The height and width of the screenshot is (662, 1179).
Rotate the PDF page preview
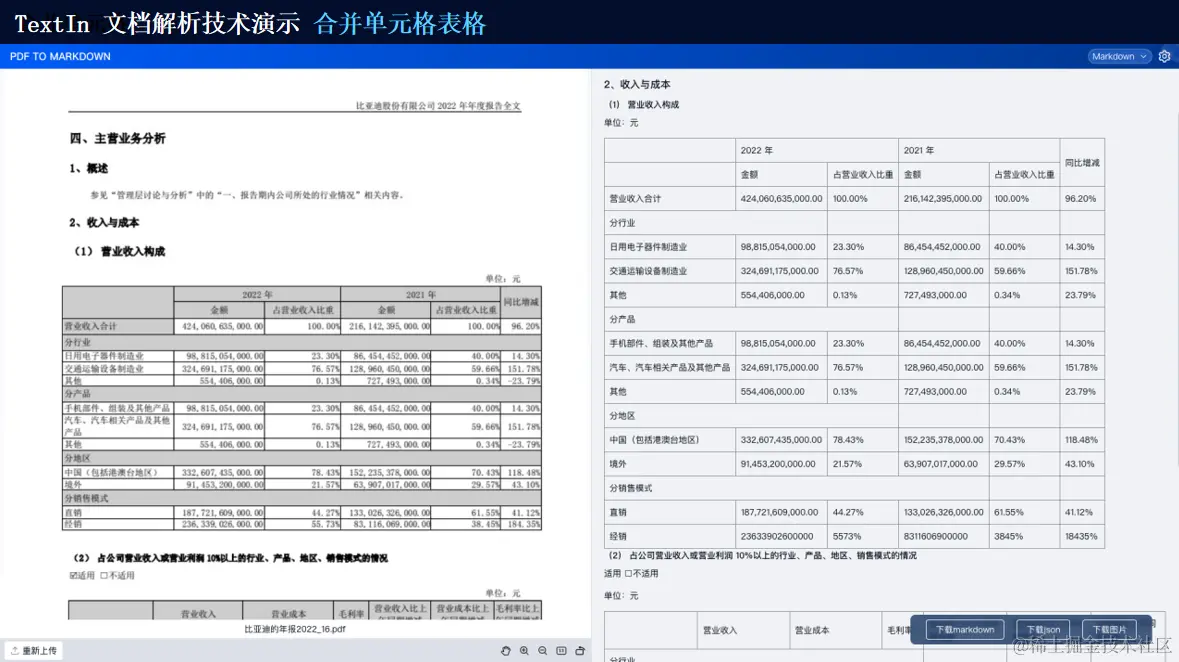pyautogui.click(x=580, y=651)
